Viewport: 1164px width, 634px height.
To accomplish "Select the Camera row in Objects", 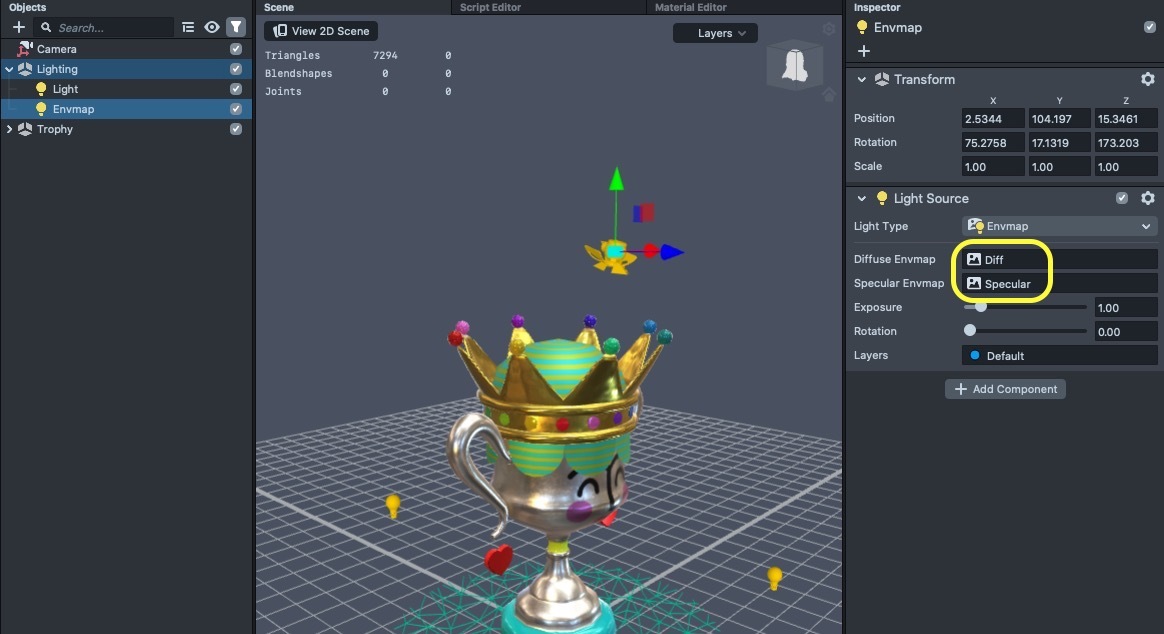I will click(x=126, y=49).
